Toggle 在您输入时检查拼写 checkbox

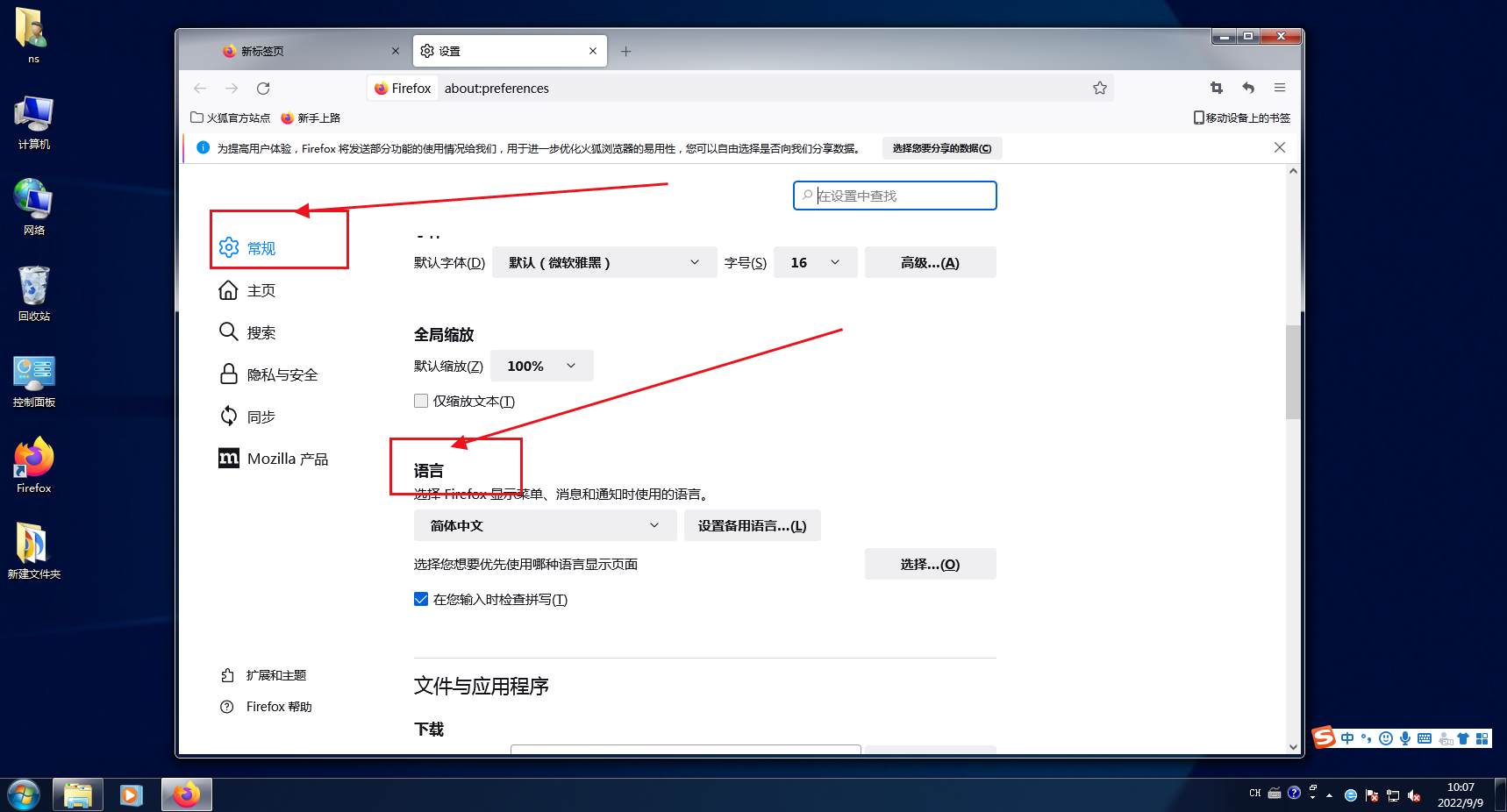click(421, 599)
